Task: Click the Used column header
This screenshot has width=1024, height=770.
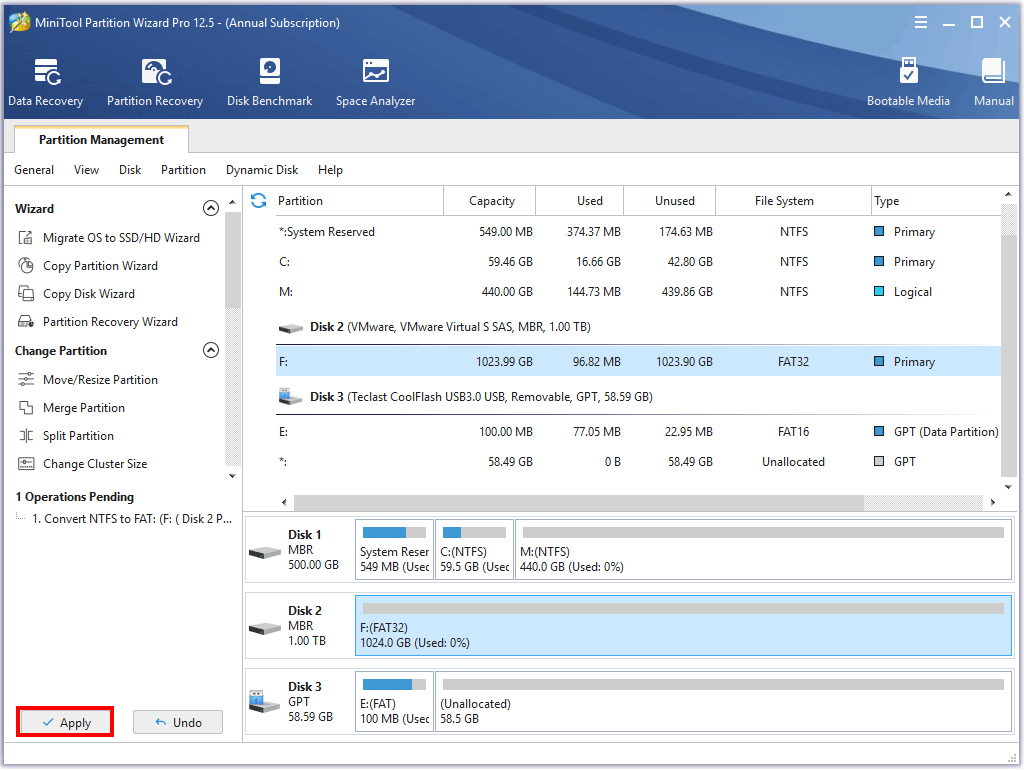Action: point(580,201)
